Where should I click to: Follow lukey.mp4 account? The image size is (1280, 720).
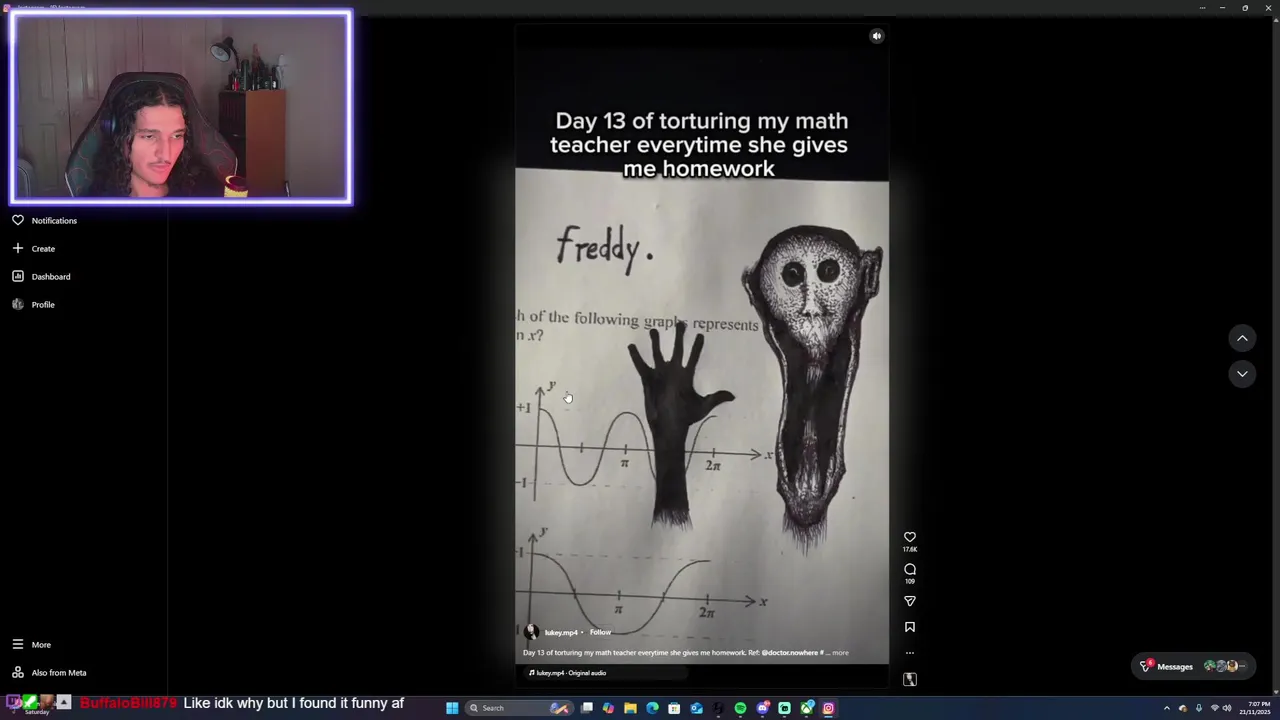[600, 632]
